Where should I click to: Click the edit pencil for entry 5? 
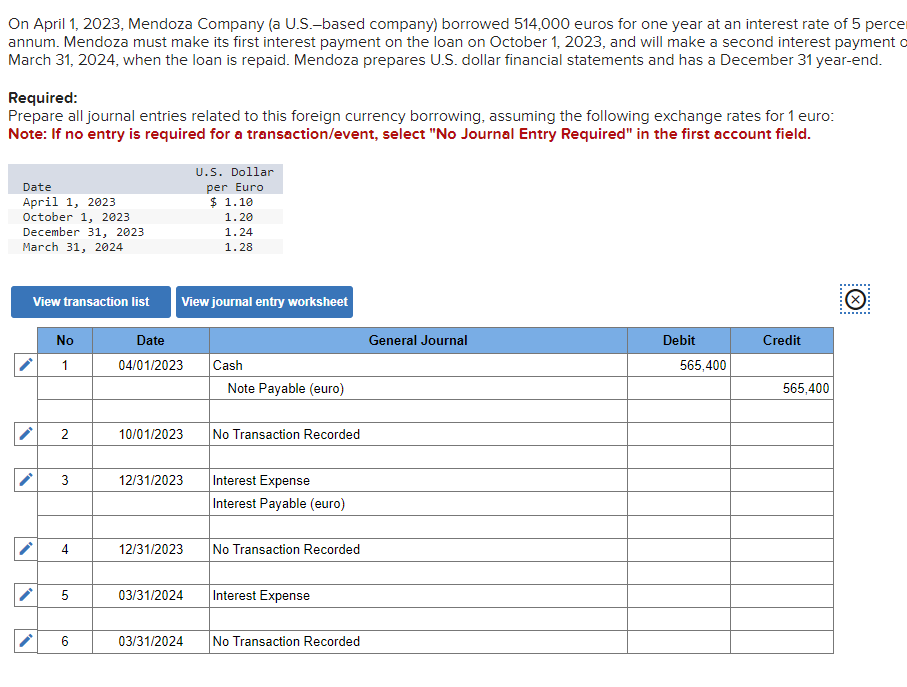(25, 595)
